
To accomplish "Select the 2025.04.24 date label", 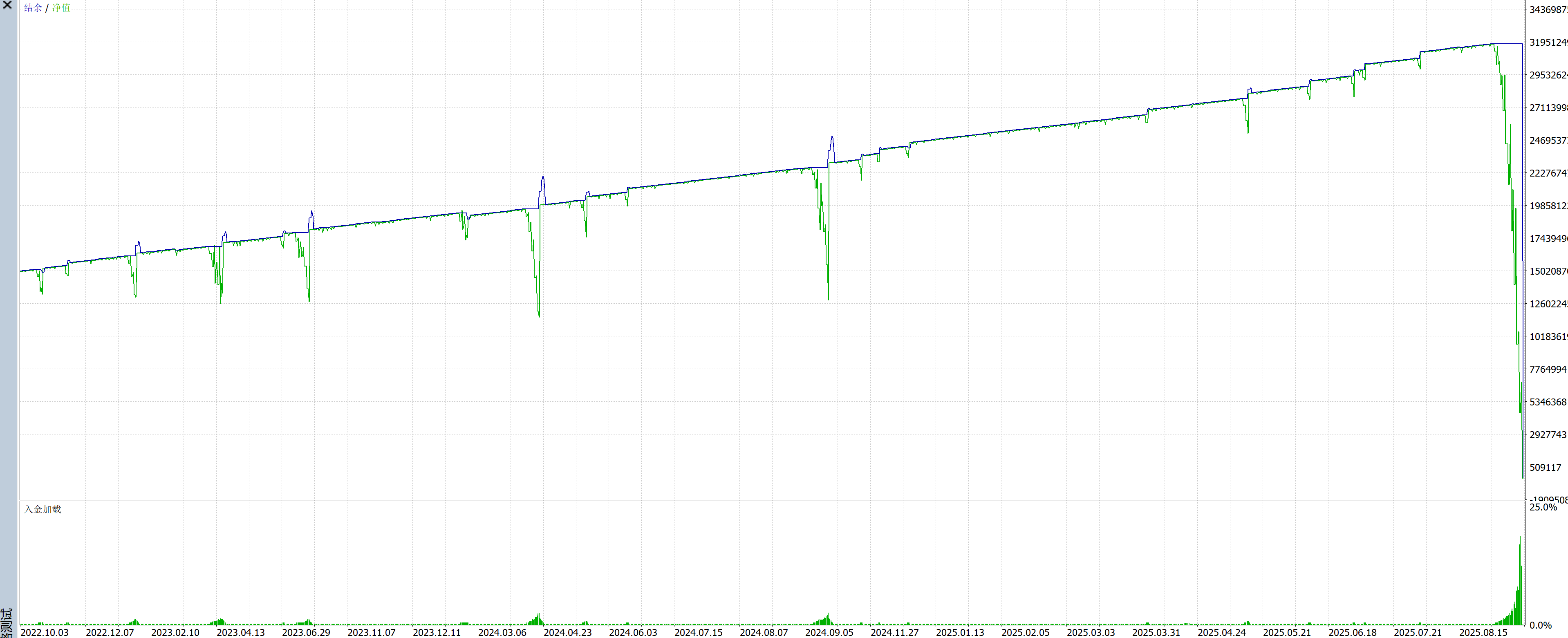I will pos(1222,632).
